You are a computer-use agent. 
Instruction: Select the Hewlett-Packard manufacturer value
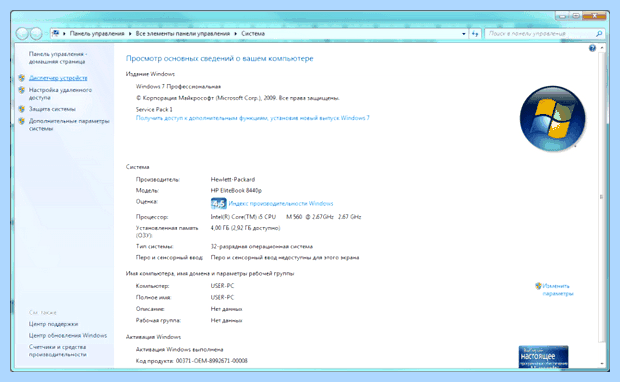coord(232,179)
